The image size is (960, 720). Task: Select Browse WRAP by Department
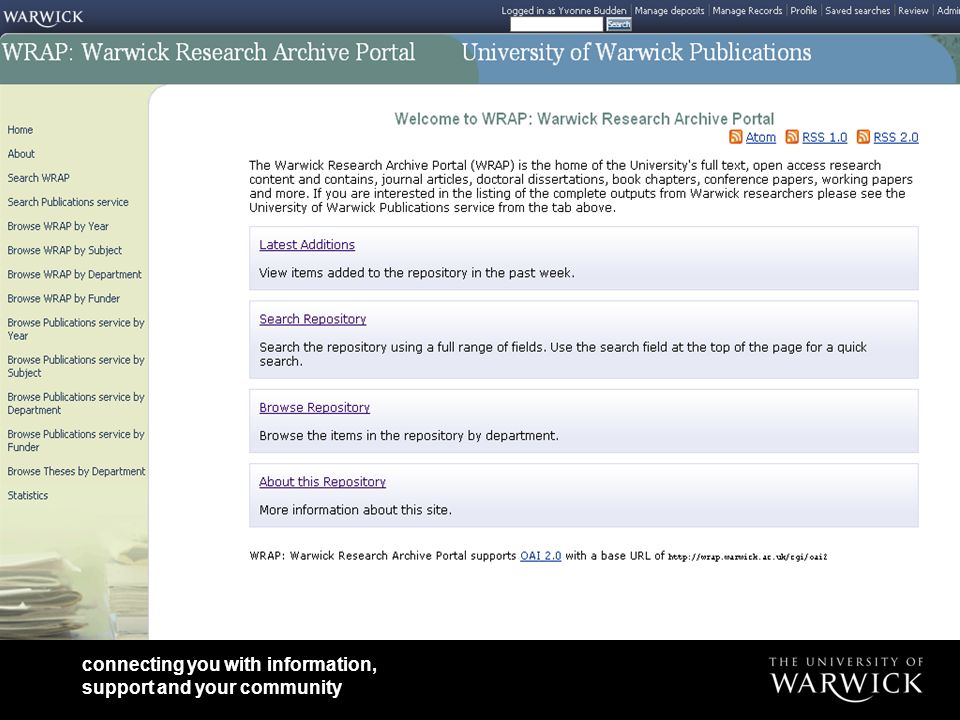[x=74, y=274]
